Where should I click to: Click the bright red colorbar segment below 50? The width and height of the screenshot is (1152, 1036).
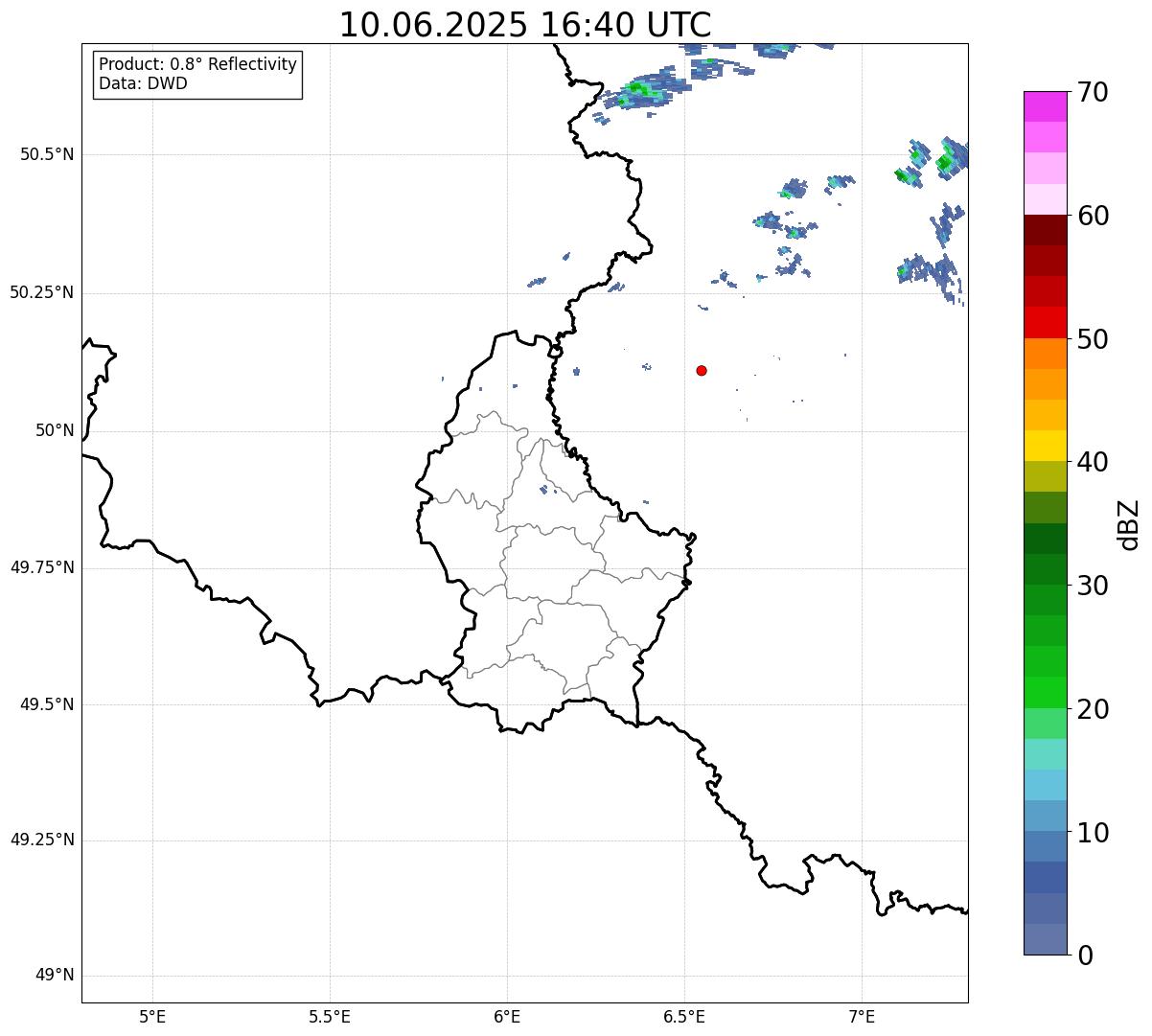tap(1046, 322)
